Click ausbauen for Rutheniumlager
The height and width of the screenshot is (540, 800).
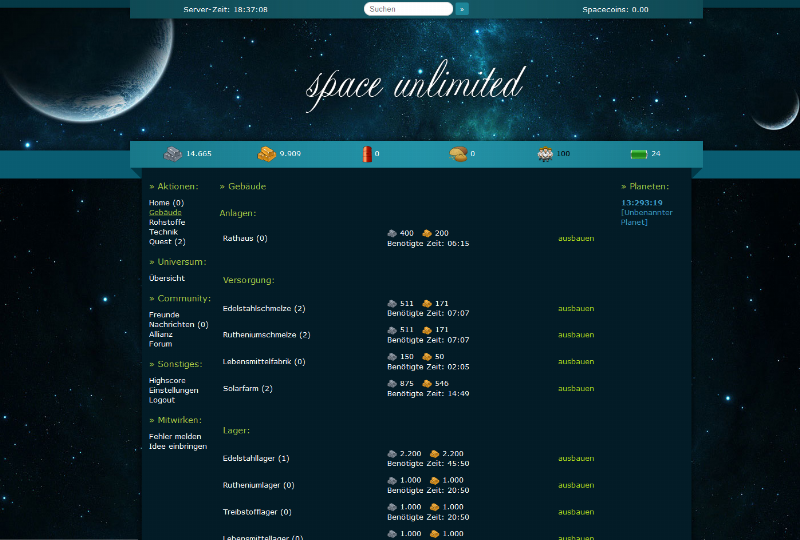576,485
